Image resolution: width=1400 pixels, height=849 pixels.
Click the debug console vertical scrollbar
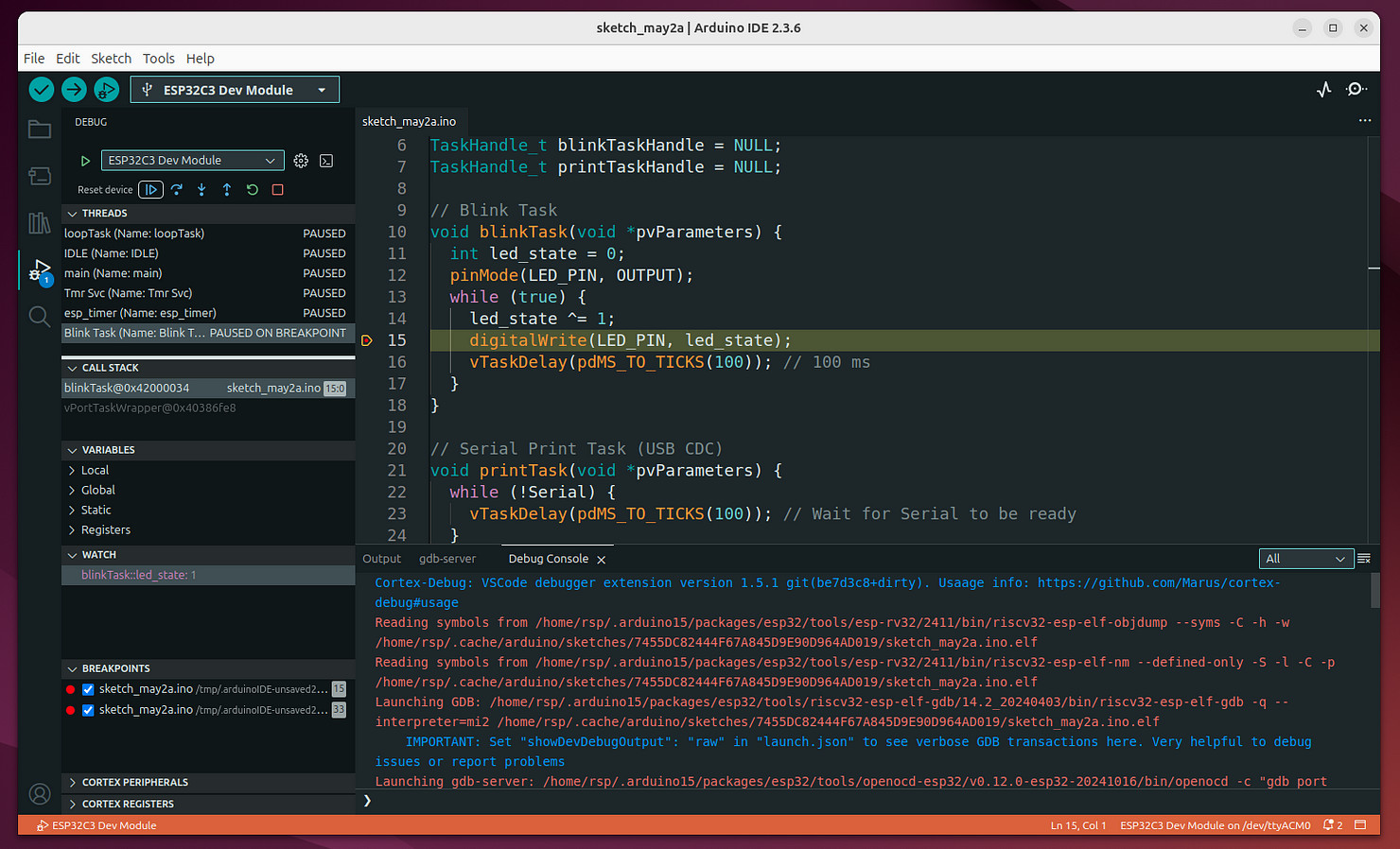click(x=1374, y=591)
